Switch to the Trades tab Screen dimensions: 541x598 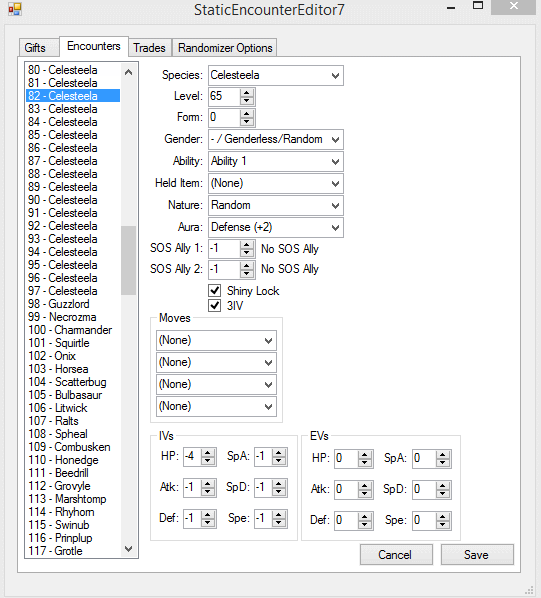tap(149, 48)
